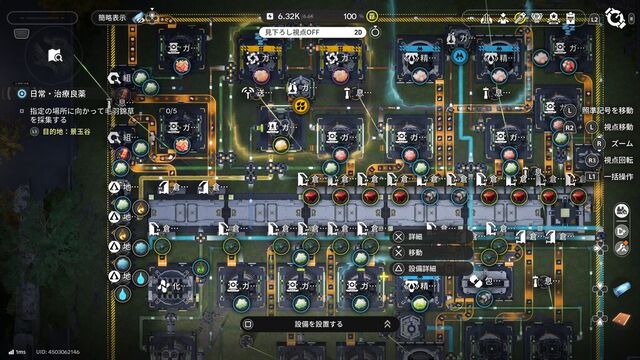This screenshot has width=640, height=360.
Task: Click the water drop icon beside the 化 machine
Action: point(141,279)
